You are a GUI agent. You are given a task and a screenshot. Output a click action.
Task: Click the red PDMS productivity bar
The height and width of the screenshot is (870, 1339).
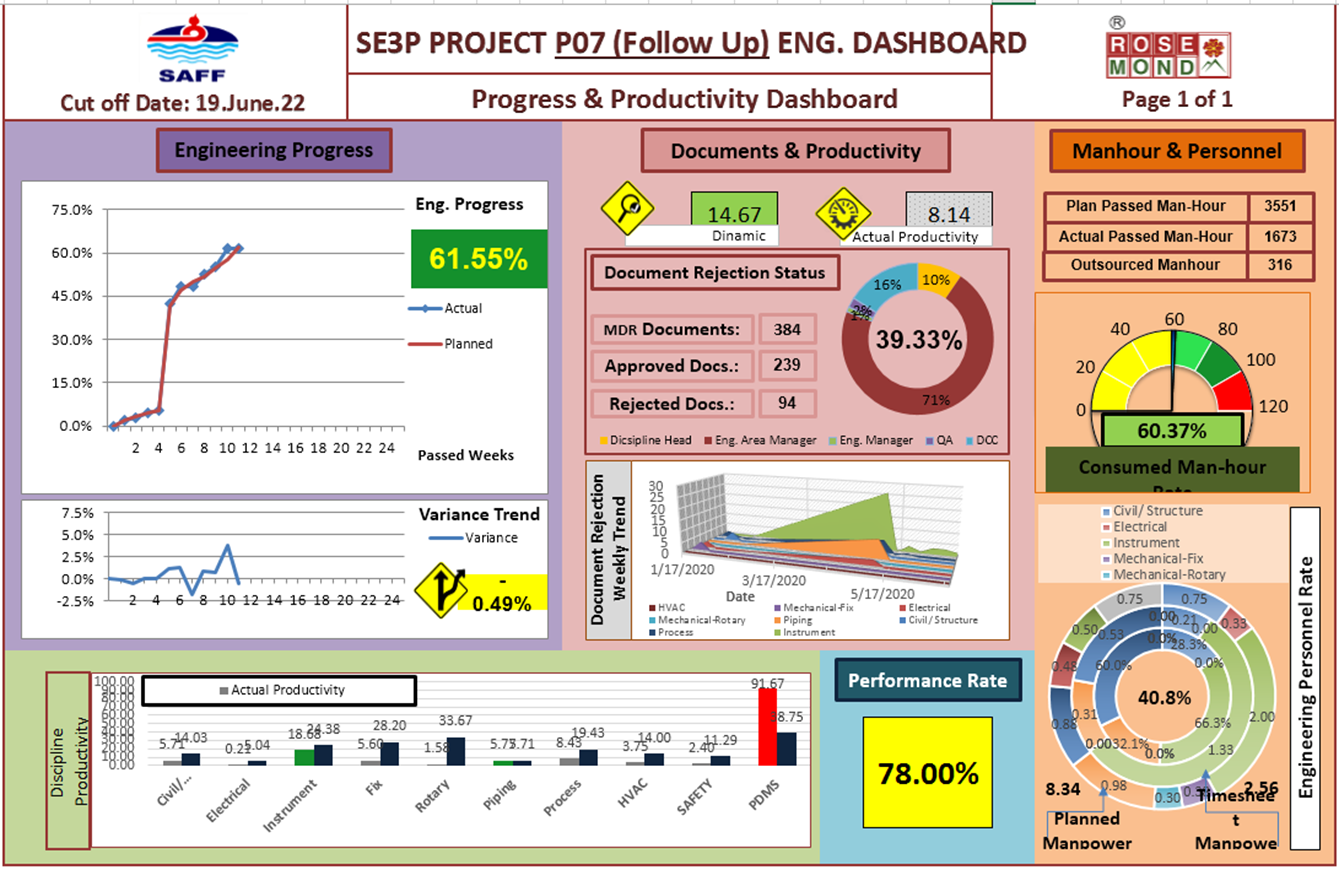pos(767,725)
